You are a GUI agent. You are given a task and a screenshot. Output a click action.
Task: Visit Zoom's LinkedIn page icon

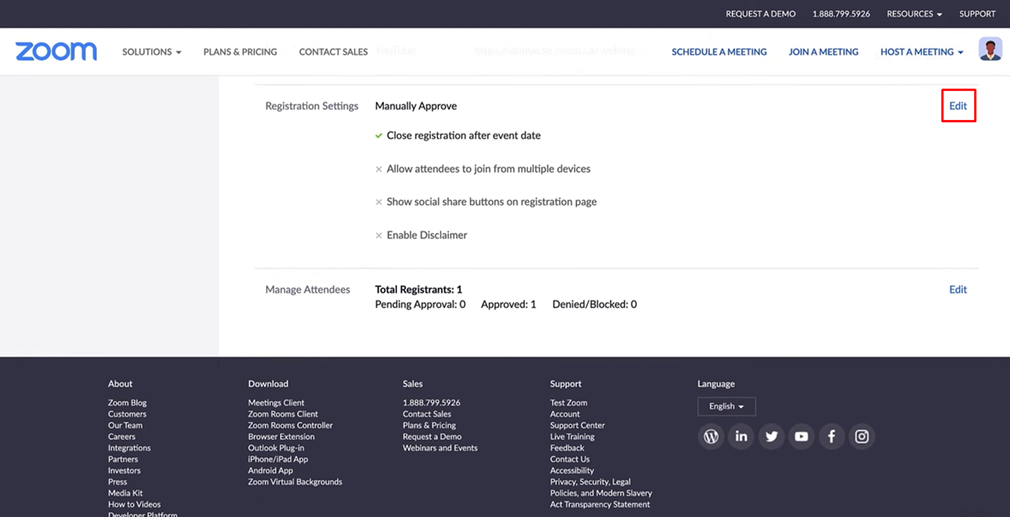(741, 436)
